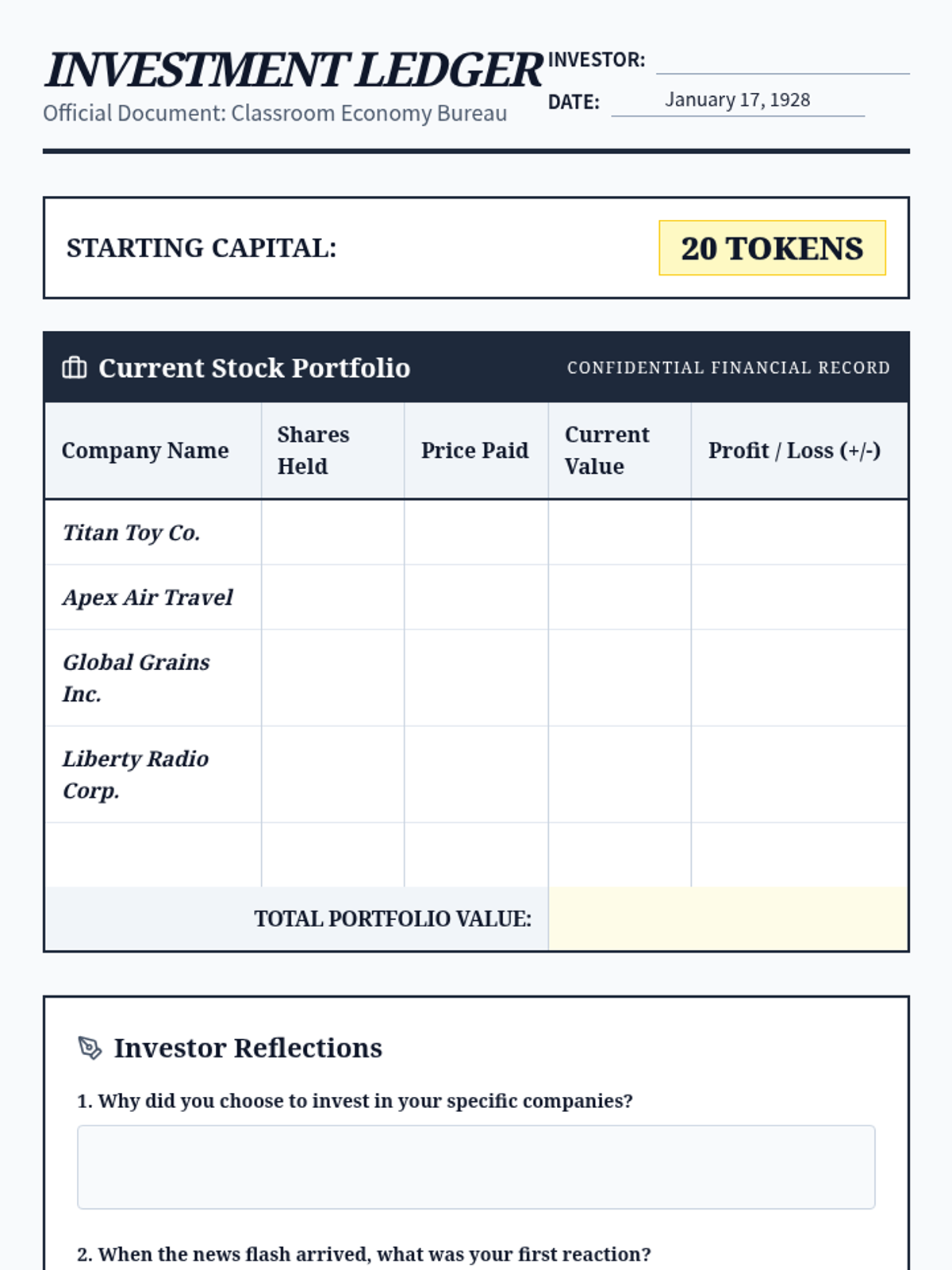Image resolution: width=952 pixels, height=1270 pixels.
Task: Click the 20 TOKENS highlighted badge
Action: (x=772, y=248)
